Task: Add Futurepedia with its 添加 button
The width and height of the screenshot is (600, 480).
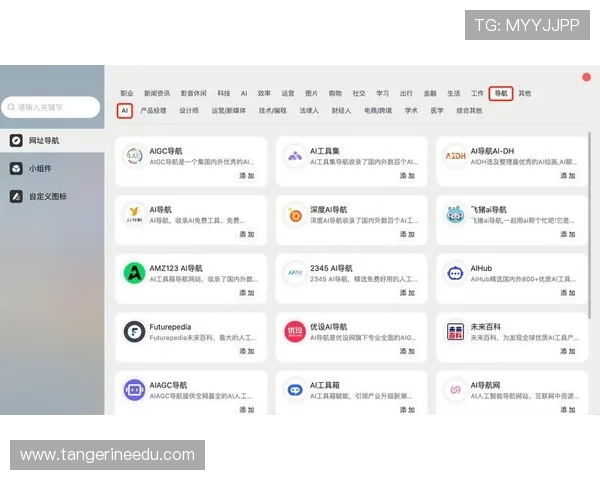Action: [x=247, y=351]
